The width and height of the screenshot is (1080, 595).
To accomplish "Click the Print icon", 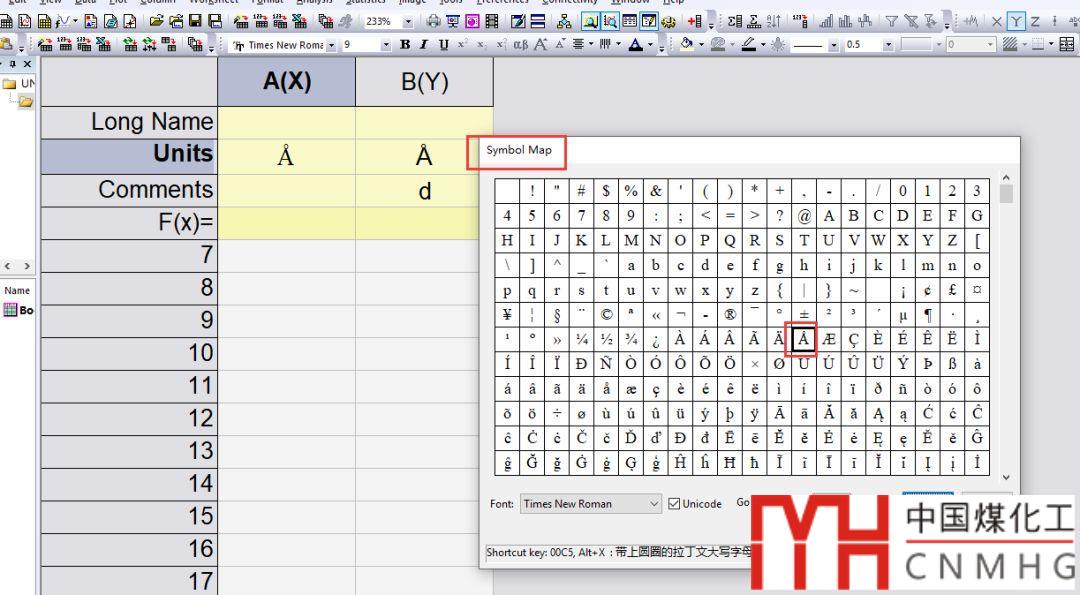I will click(433, 21).
